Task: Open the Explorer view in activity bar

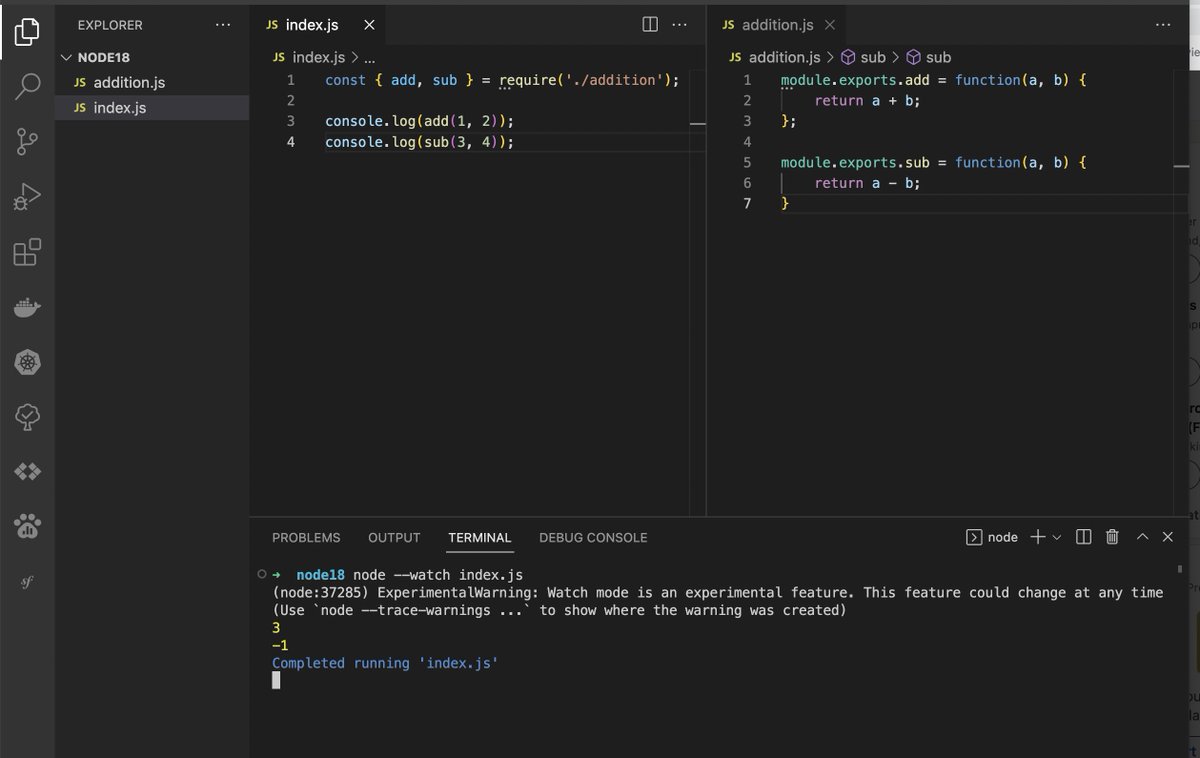Action: (27, 33)
